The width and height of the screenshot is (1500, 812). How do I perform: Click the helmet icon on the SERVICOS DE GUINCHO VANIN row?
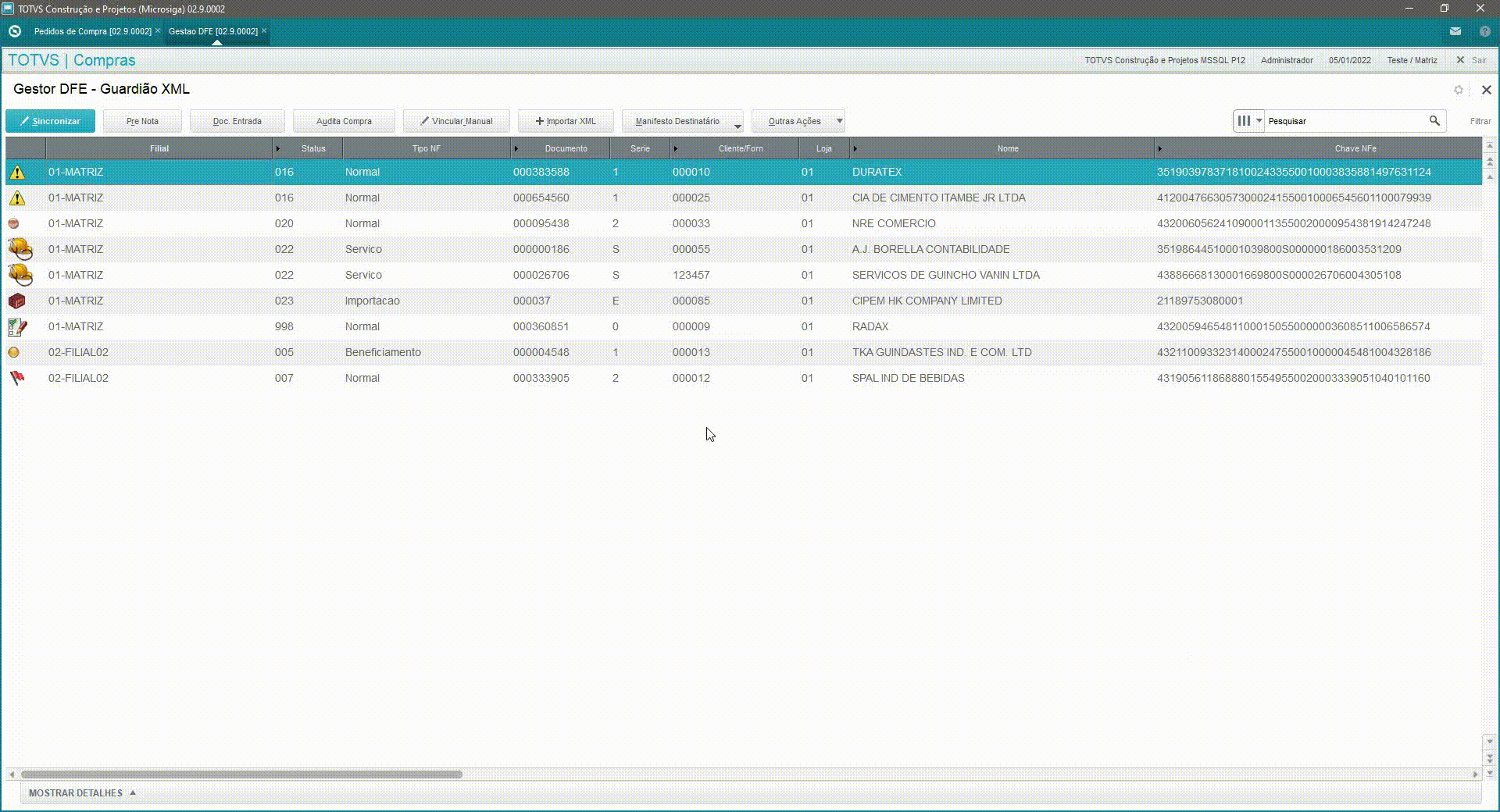pyautogui.click(x=20, y=275)
